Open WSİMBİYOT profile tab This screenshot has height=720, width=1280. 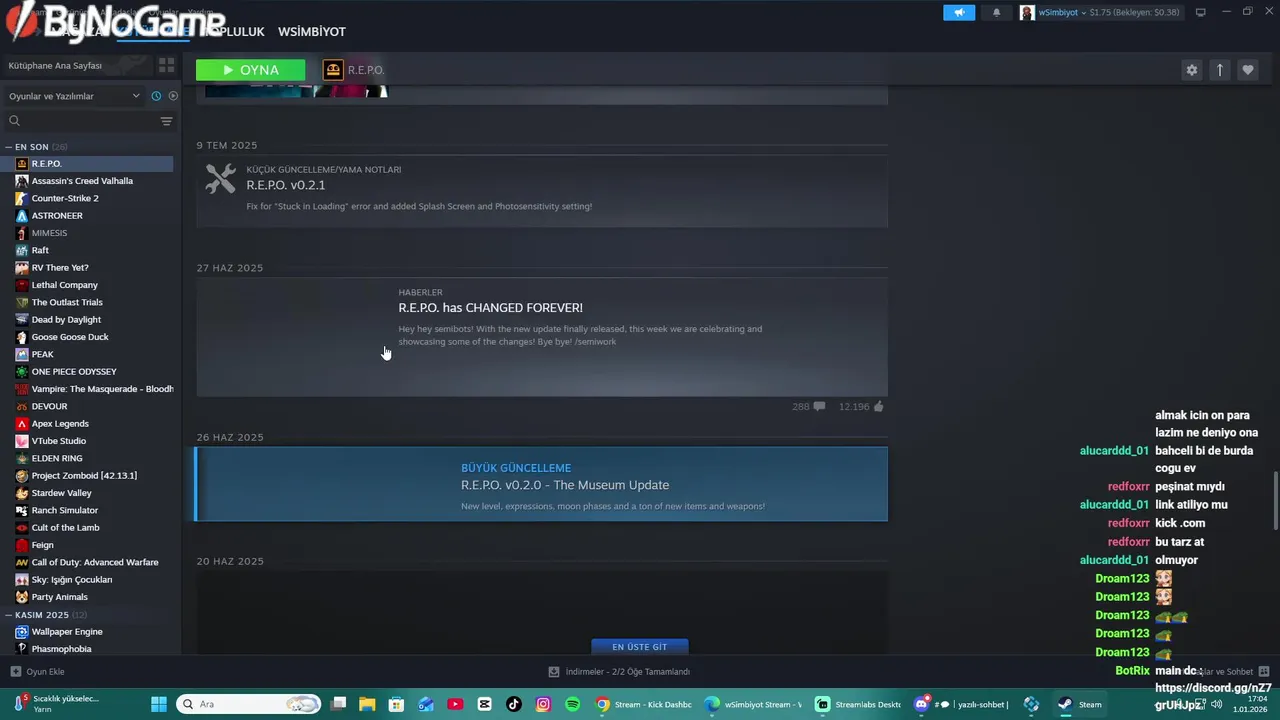tap(311, 32)
